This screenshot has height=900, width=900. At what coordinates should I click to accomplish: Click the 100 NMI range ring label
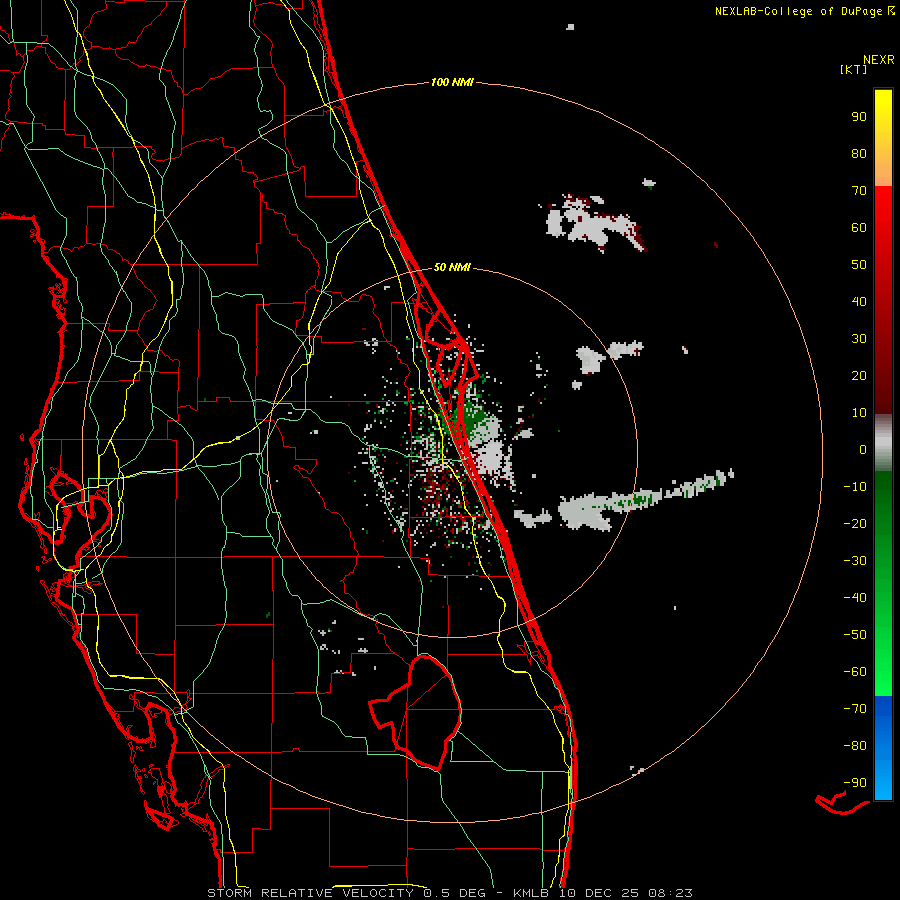[x=452, y=82]
